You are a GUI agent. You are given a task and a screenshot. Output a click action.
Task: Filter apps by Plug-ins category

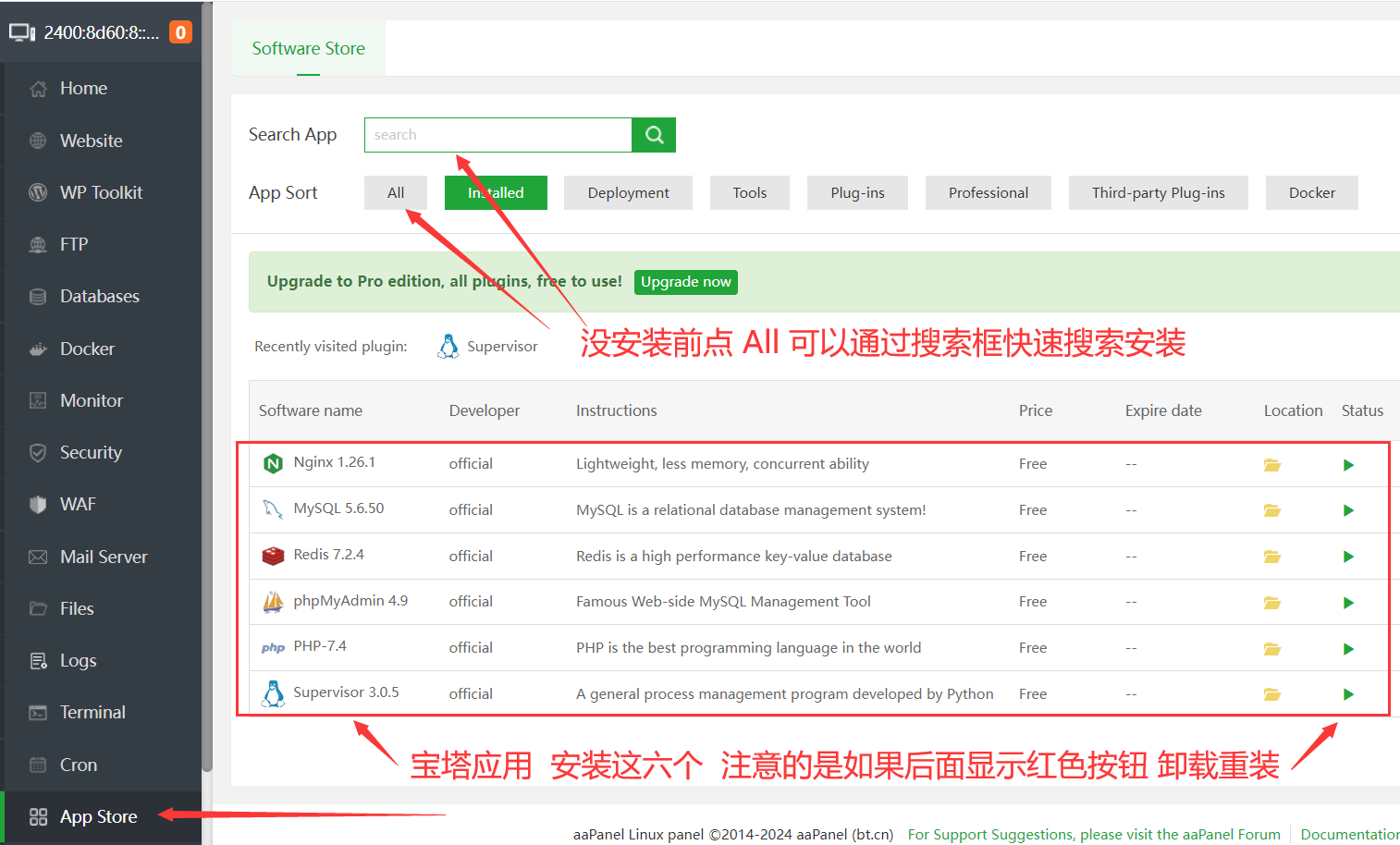pos(857,192)
